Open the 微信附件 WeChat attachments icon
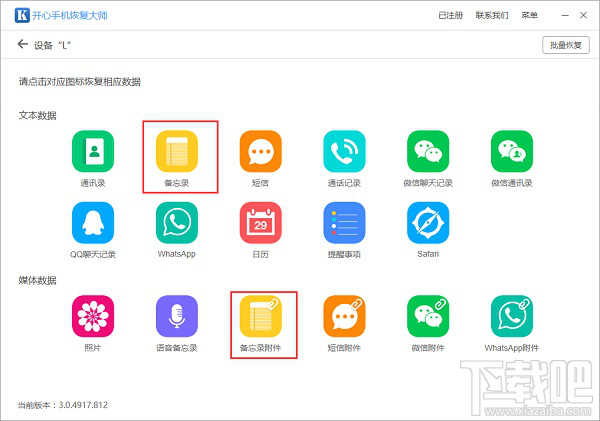The height and width of the screenshot is (421, 600). click(428, 316)
